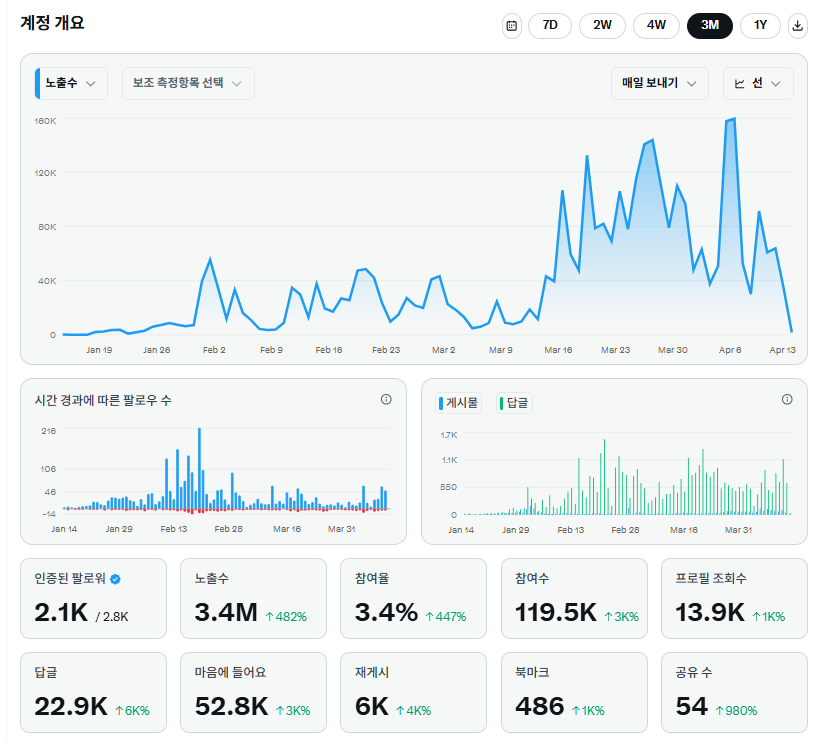Toggle the 게시물 series in the chart
The height and width of the screenshot is (742, 818).
click(x=458, y=403)
